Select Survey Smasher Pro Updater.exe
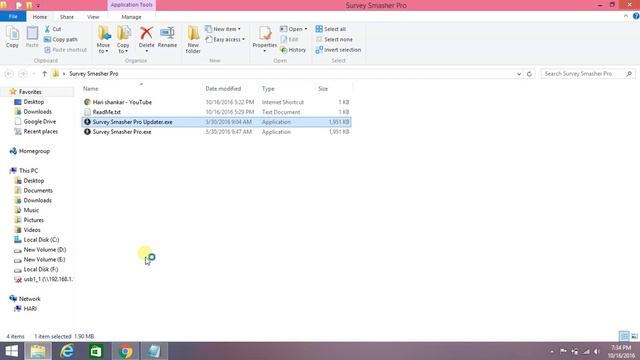This screenshot has width=640, height=360. click(x=216, y=122)
